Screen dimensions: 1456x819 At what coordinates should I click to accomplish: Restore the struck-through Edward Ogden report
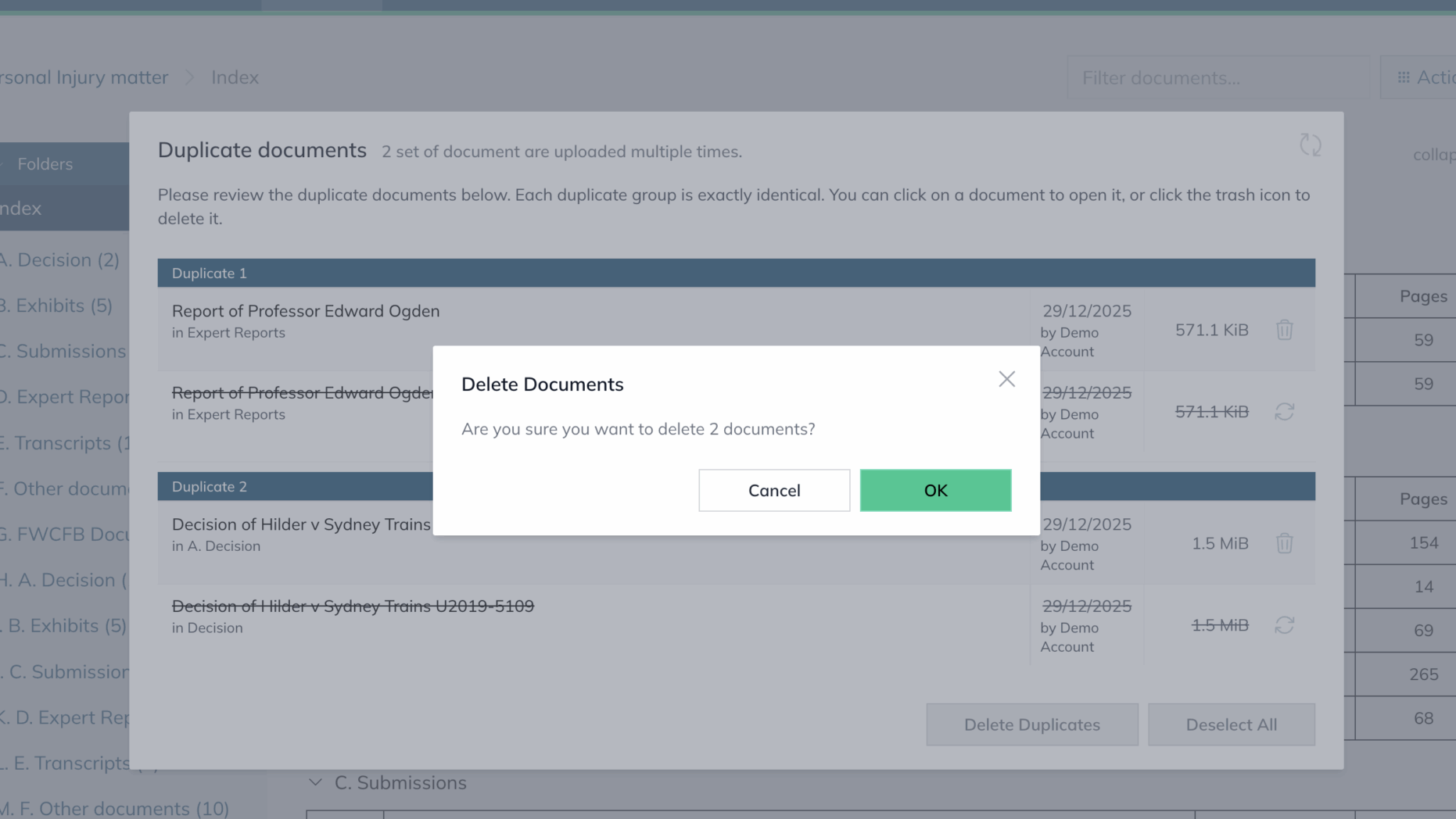pos(1284,412)
